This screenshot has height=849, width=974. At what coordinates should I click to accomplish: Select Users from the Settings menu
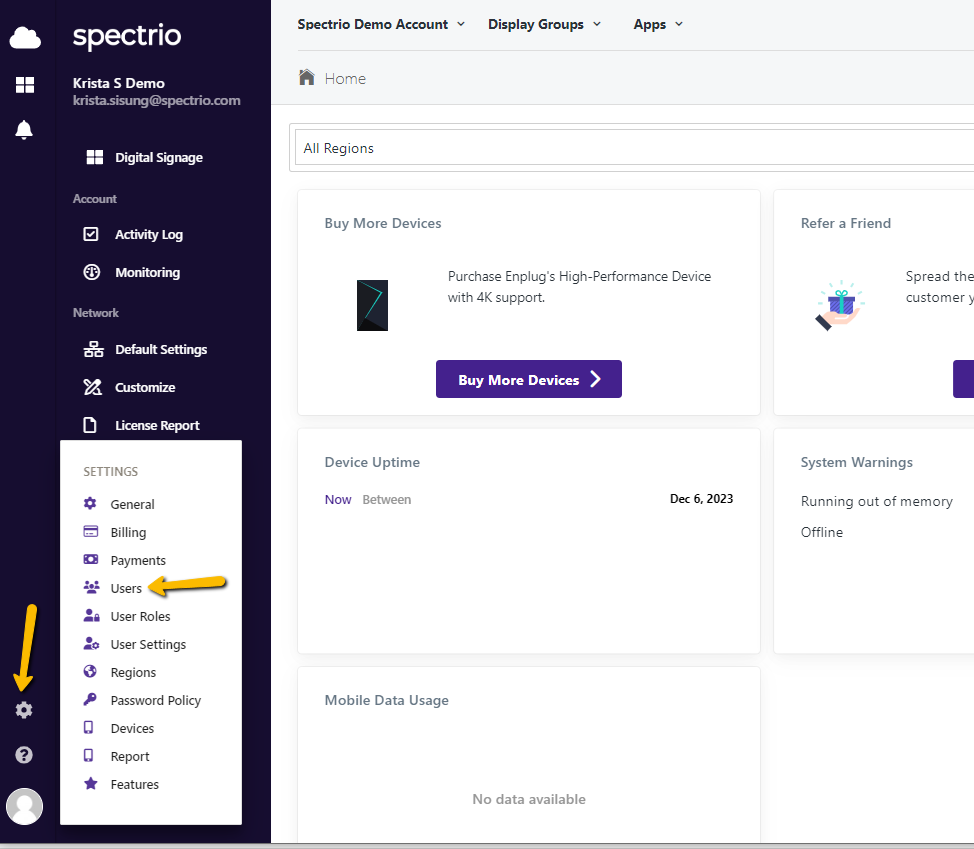pyautogui.click(x=126, y=588)
